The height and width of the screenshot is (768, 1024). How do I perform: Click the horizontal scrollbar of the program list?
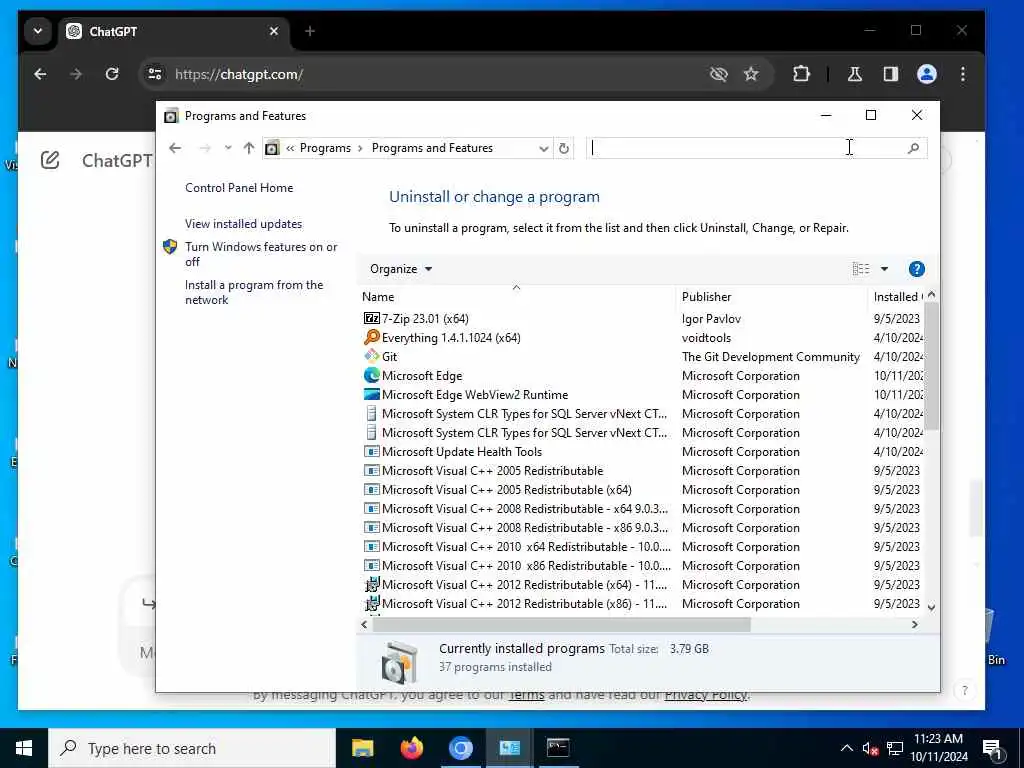click(x=562, y=625)
